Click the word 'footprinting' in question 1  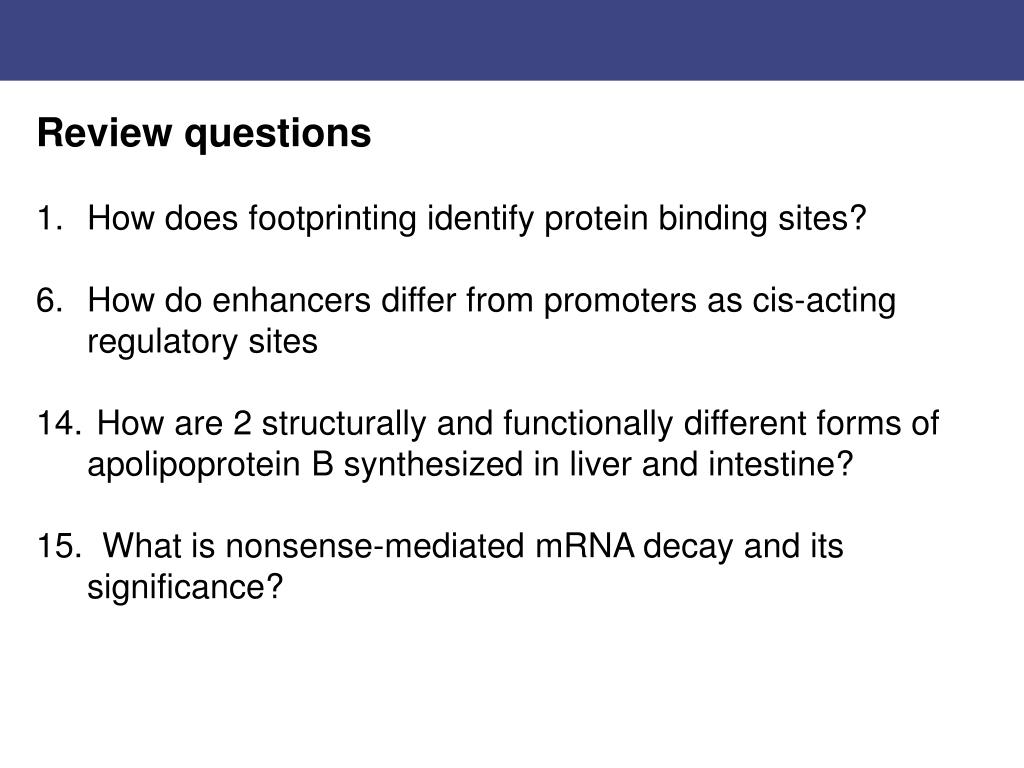coord(332,219)
